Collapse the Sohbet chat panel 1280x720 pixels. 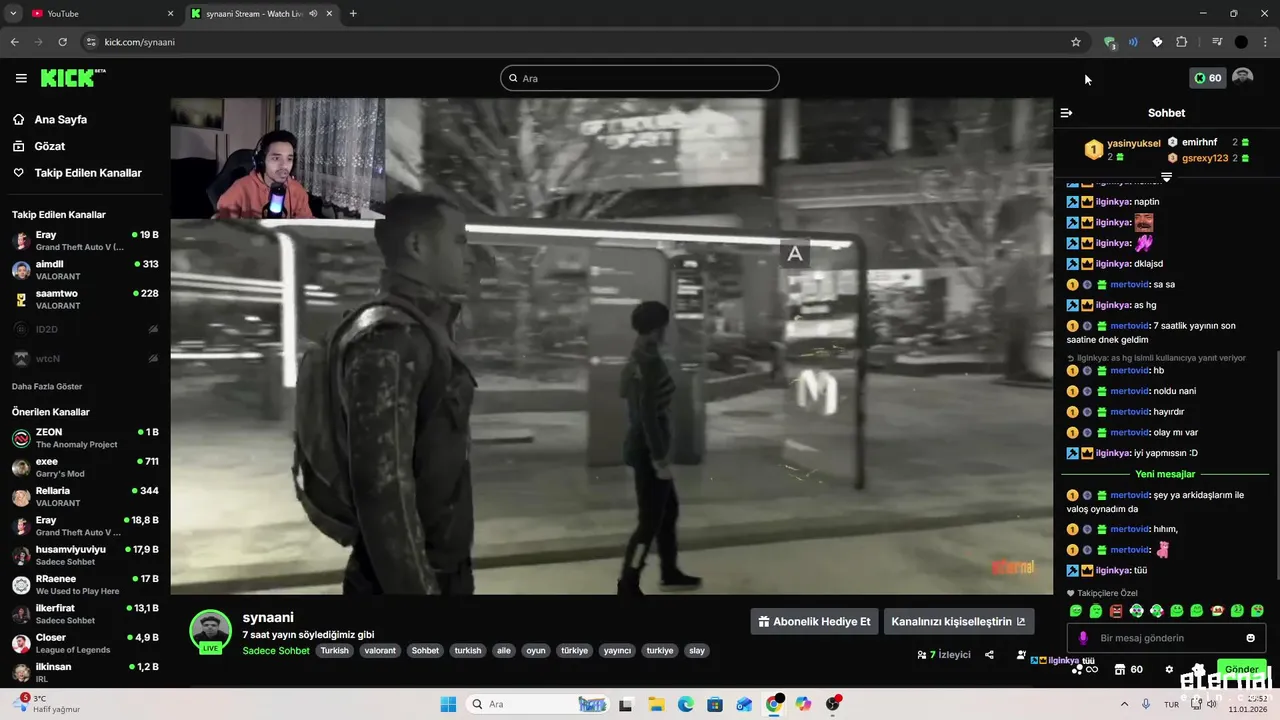coord(1066,113)
